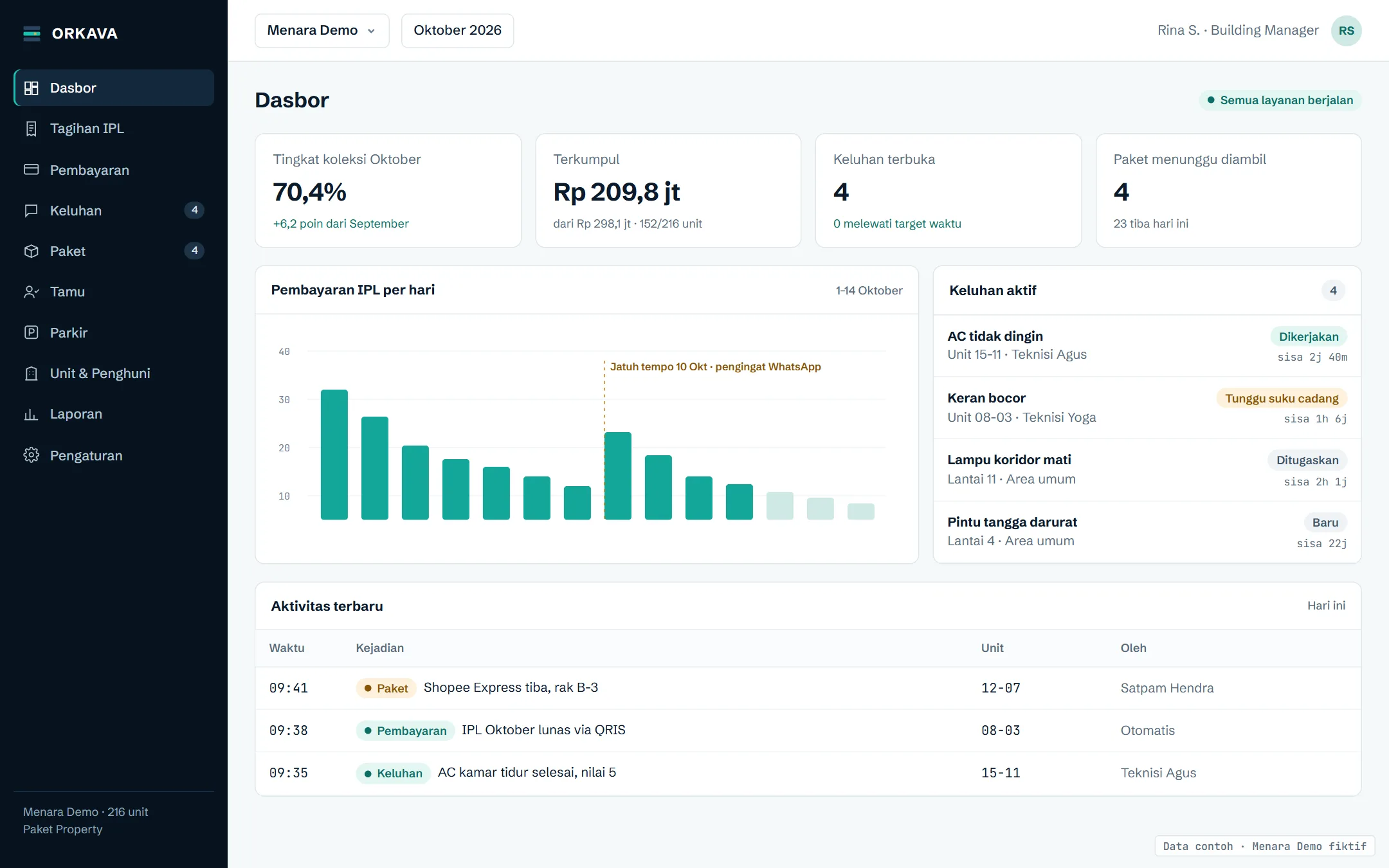Open the Keran bocor complaint entry
The height and width of the screenshot is (868, 1389).
(x=1147, y=408)
